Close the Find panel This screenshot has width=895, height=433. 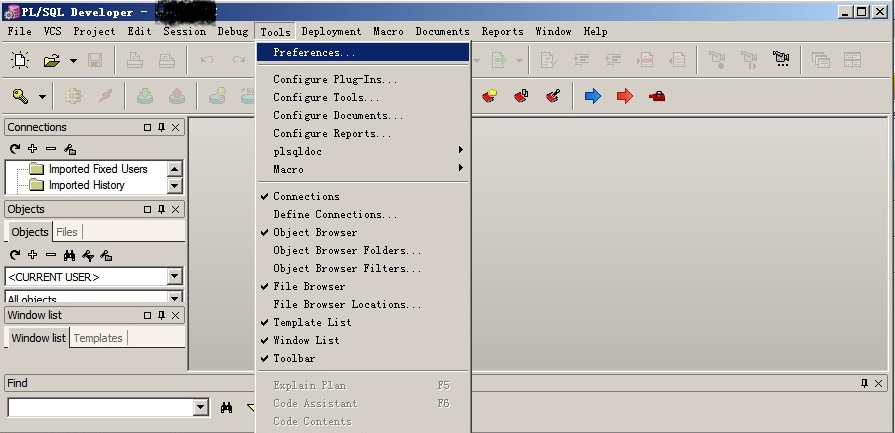(x=878, y=383)
